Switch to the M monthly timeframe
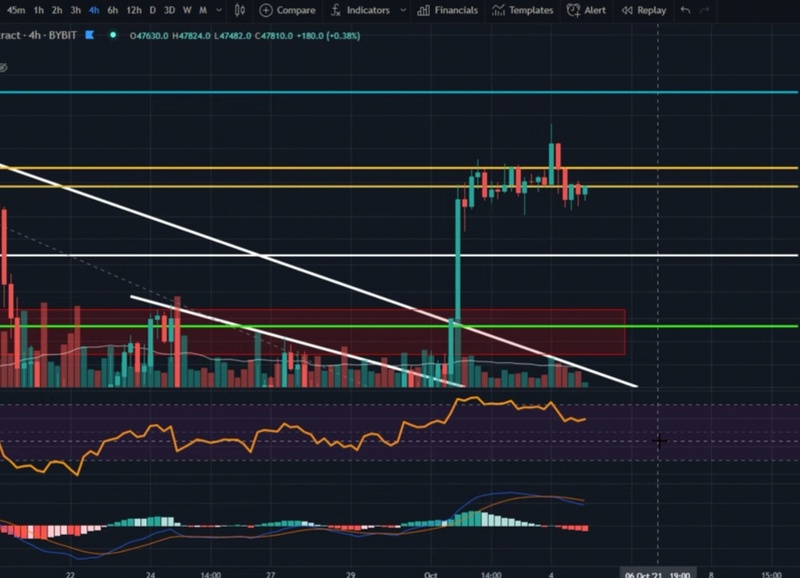Image resolution: width=800 pixels, height=578 pixels. point(203,10)
